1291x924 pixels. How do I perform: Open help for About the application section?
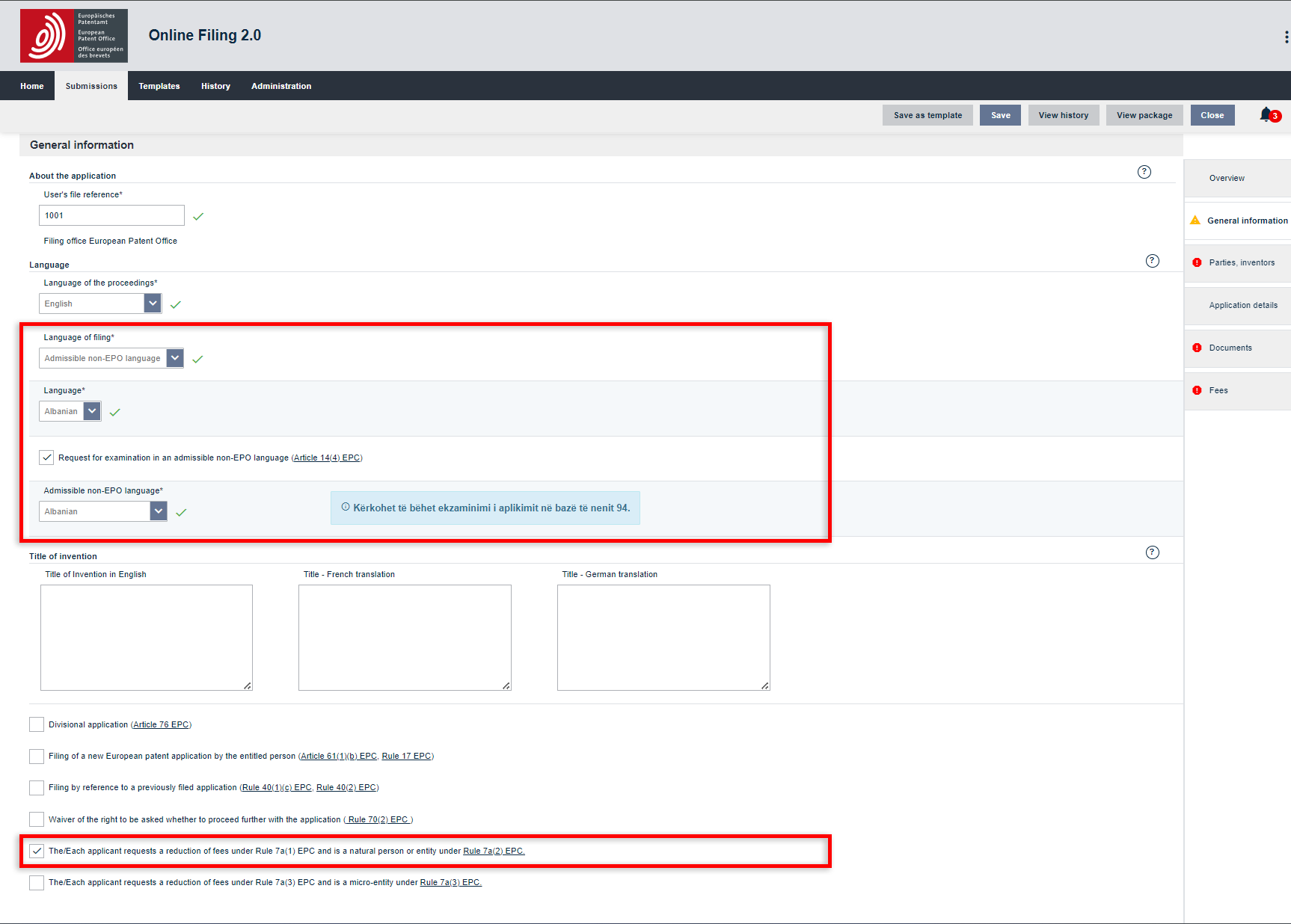pos(1144,172)
